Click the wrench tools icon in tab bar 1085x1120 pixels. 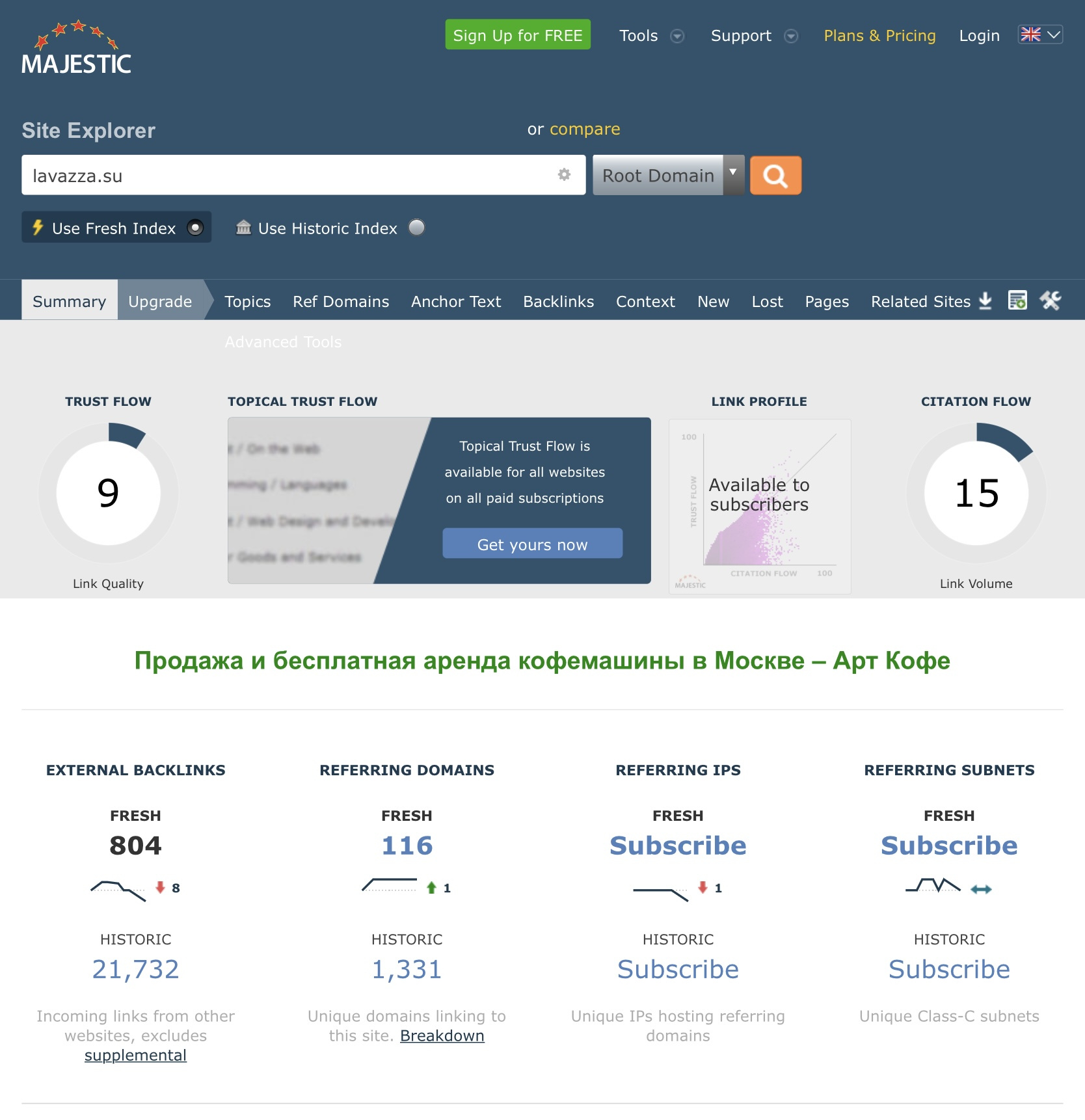pos(1050,300)
